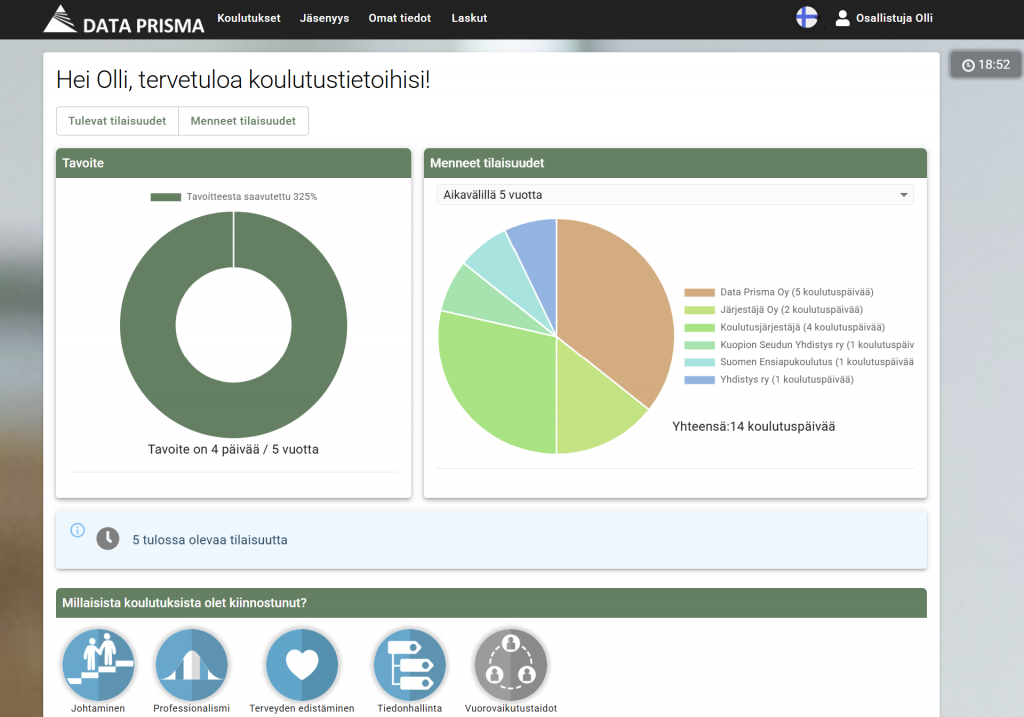Screen dimensions: 1024x717
Task: Select the Johtaminen interest icon
Action: 98,665
